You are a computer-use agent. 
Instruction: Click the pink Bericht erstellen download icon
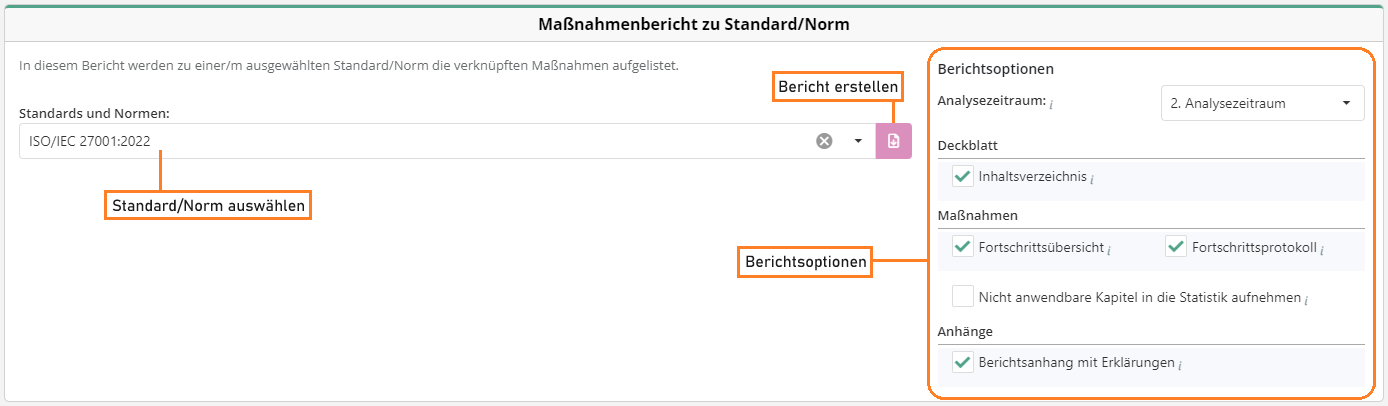(894, 141)
